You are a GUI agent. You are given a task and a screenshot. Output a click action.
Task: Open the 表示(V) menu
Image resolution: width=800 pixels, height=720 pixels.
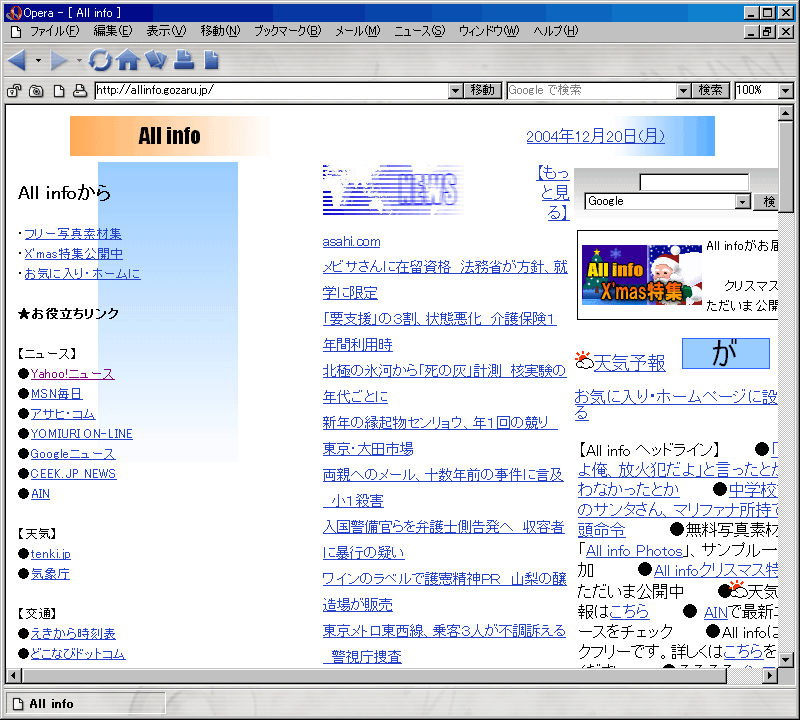click(x=166, y=31)
